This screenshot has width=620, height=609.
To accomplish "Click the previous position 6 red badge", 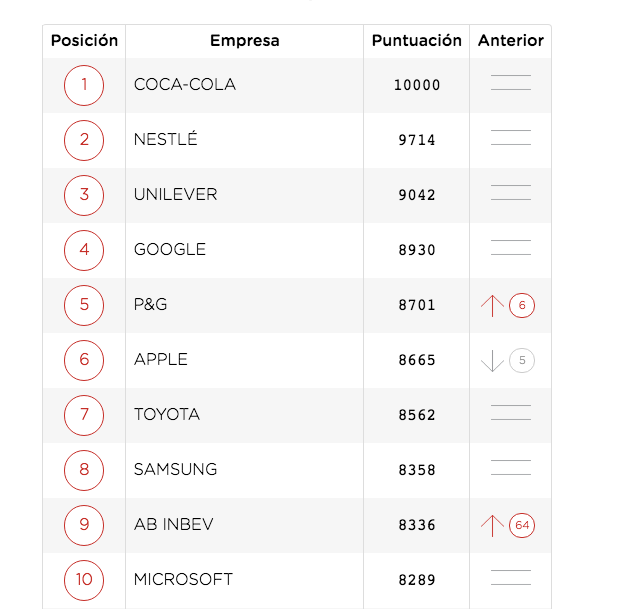I will [522, 305].
